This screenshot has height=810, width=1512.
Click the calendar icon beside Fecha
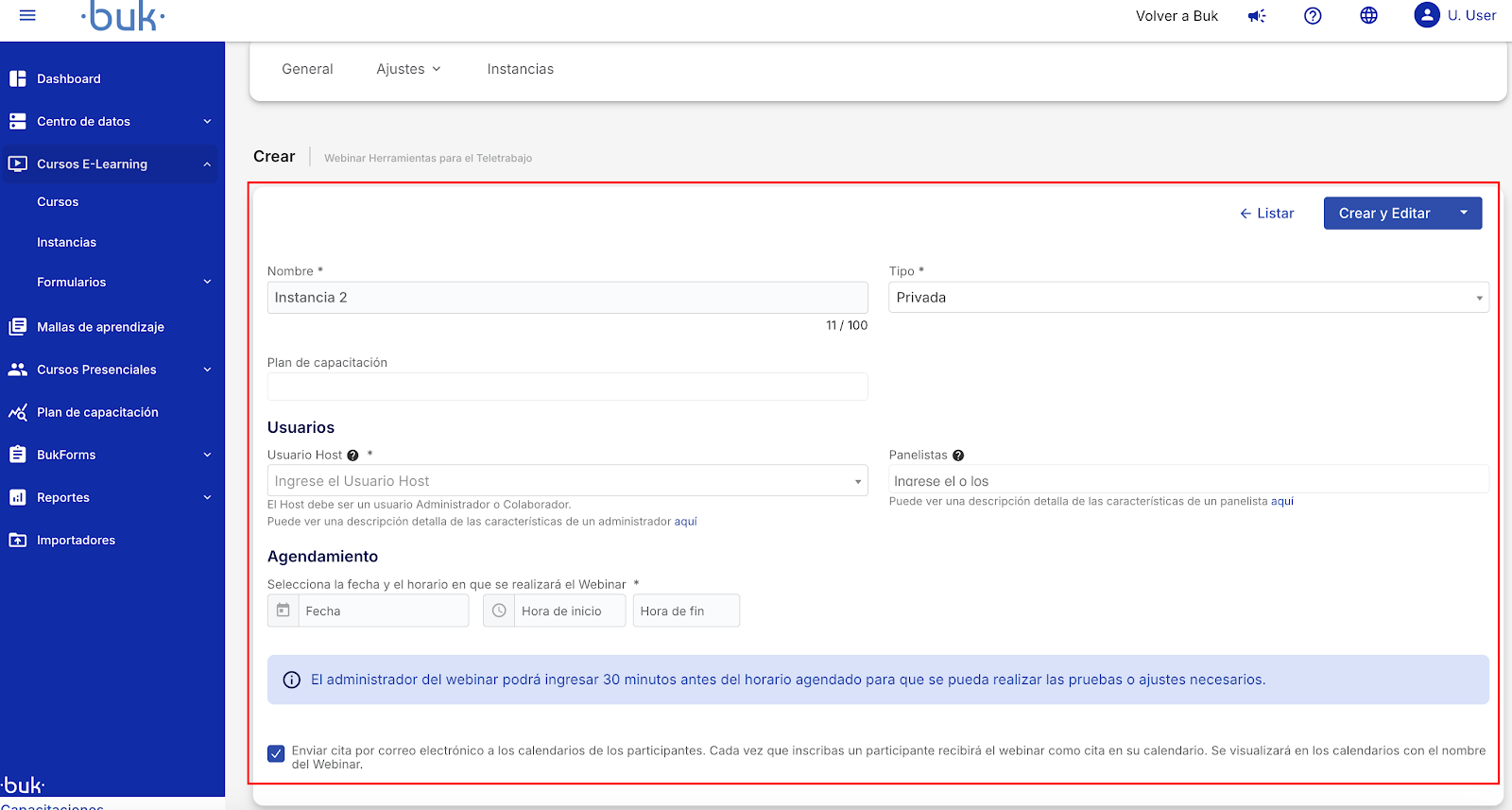point(283,611)
